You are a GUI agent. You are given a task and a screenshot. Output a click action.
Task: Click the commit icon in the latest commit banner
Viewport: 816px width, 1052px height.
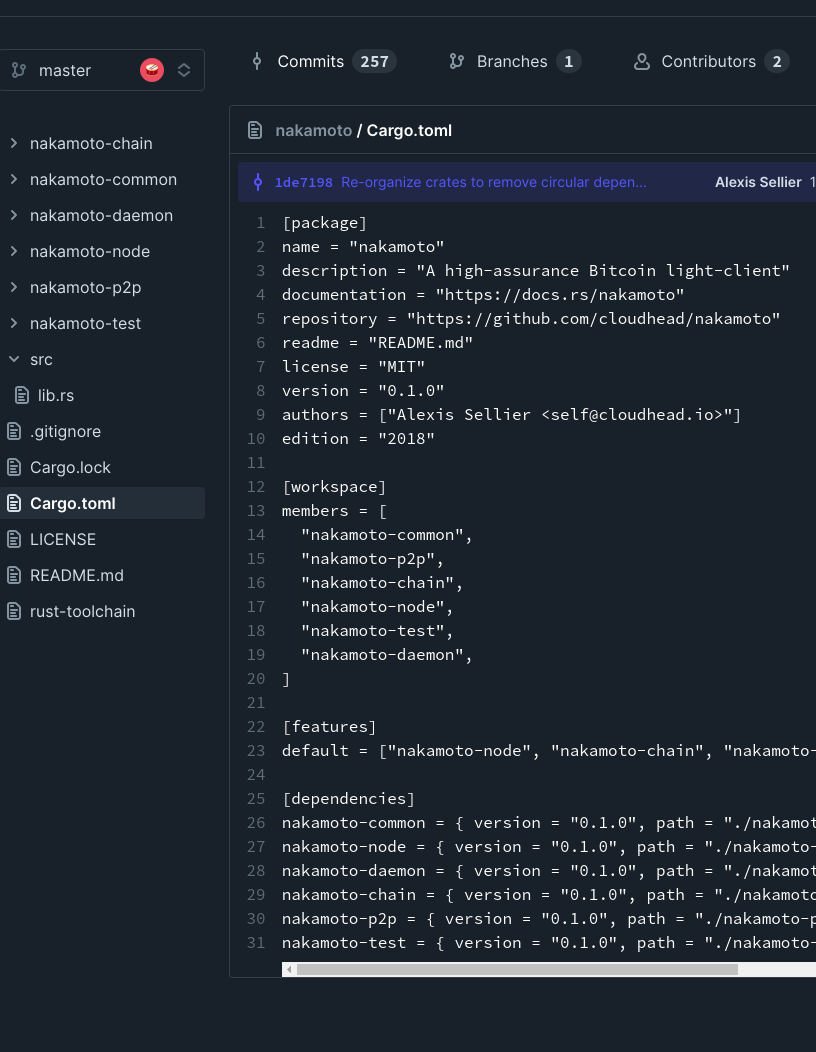click(256, 182)
